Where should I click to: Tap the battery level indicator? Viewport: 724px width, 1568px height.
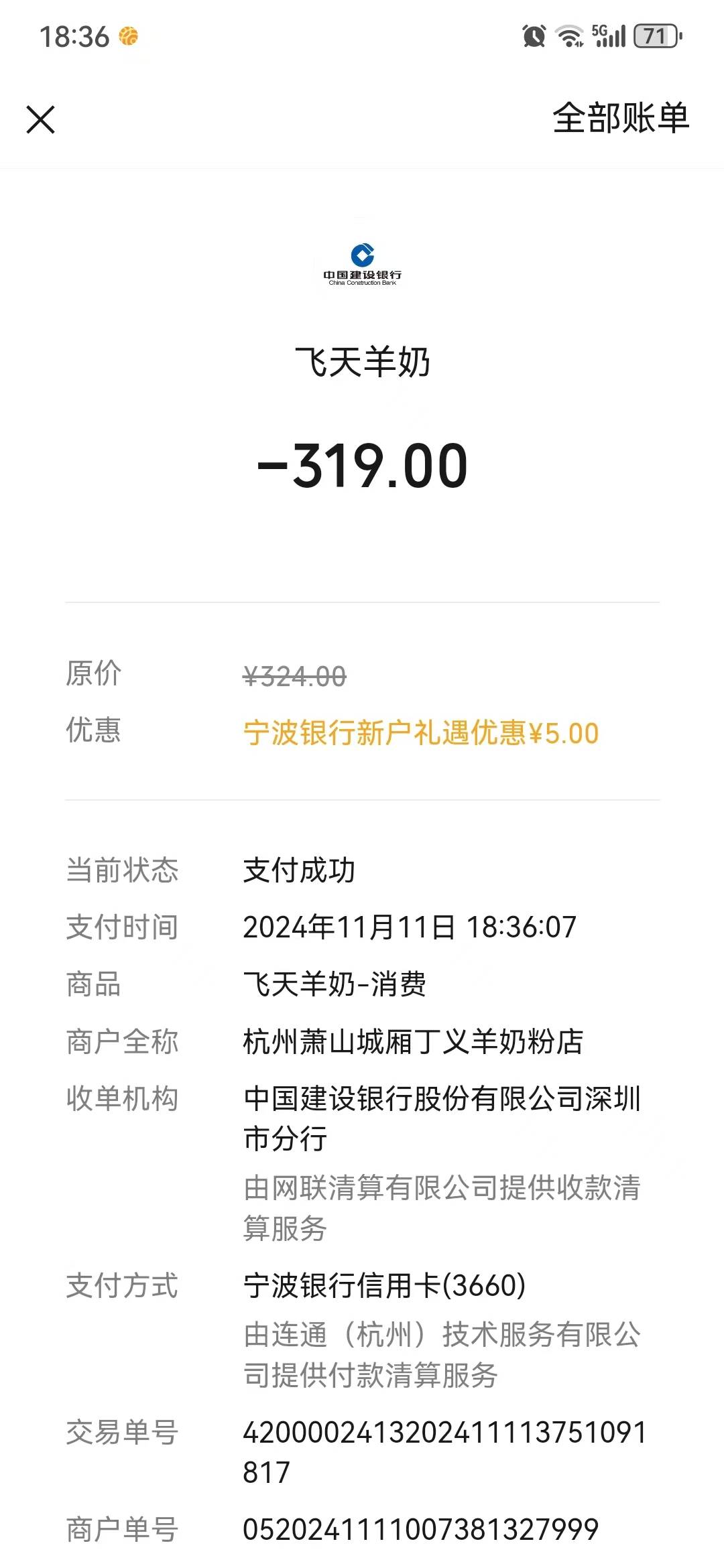tap(658, 36)
